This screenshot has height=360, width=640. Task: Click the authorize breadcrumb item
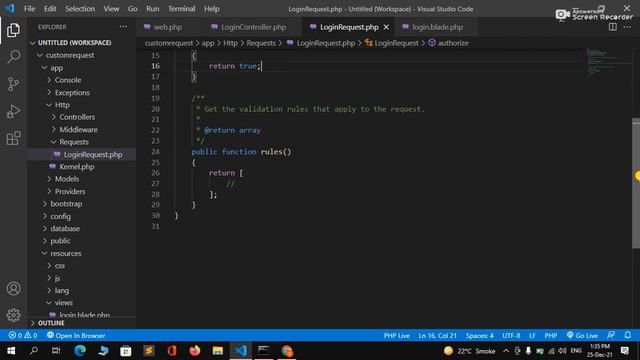pyautogui.click(x=448, y=43)
